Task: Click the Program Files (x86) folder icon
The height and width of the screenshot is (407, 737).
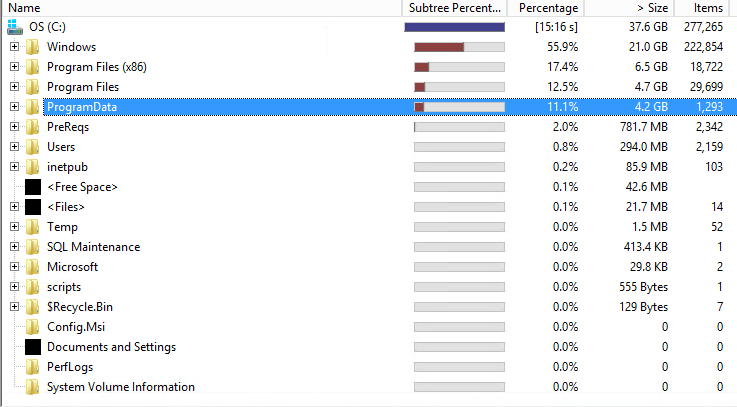Action: point(33,67)
